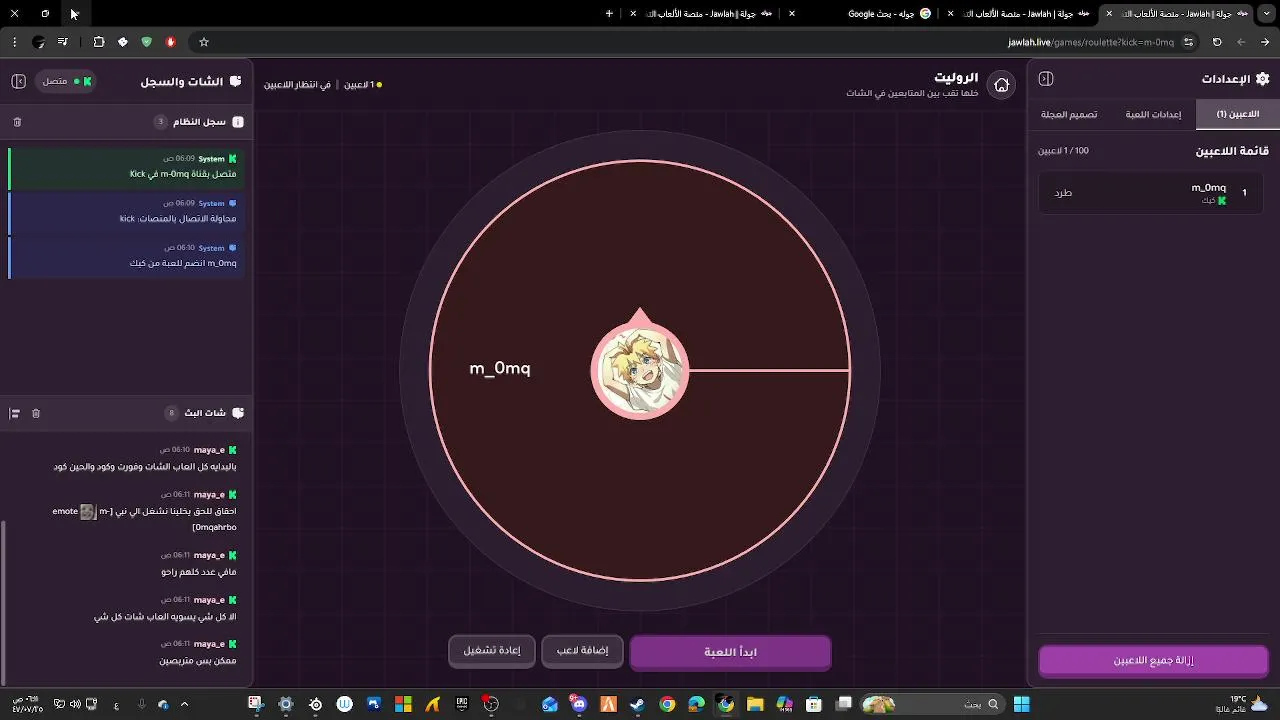Image resolution: width=1280 pixels, height=720 pixels.
Task: Open the Microsoft Store taskbar icon
Action: (813, 704)
